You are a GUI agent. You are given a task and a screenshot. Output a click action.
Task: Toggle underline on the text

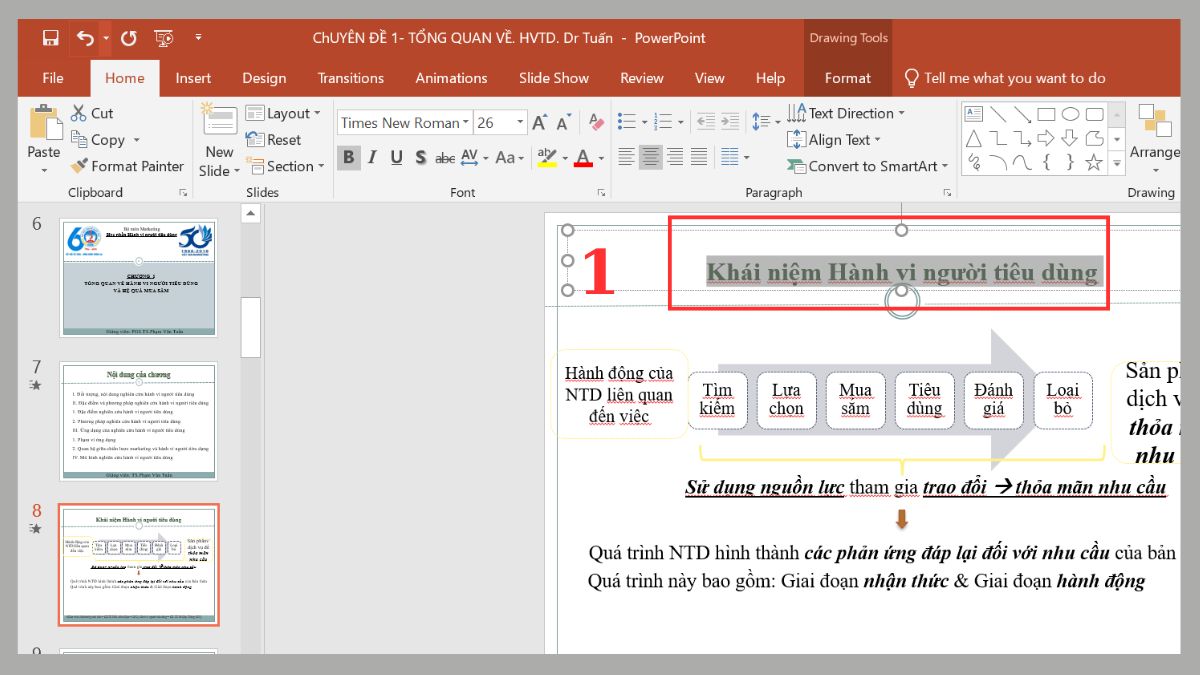395,157
